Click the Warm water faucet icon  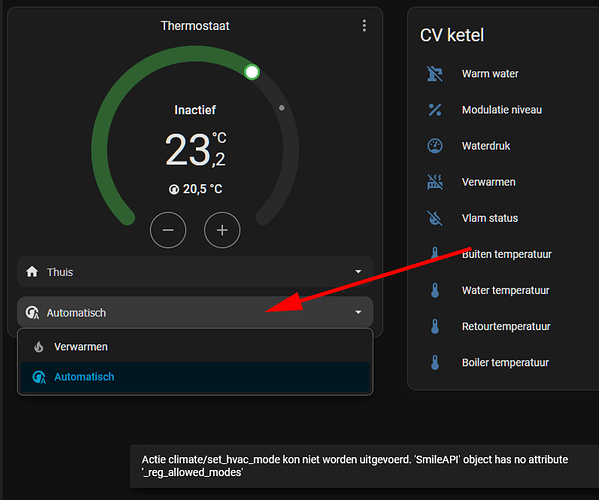pos(435,74)
